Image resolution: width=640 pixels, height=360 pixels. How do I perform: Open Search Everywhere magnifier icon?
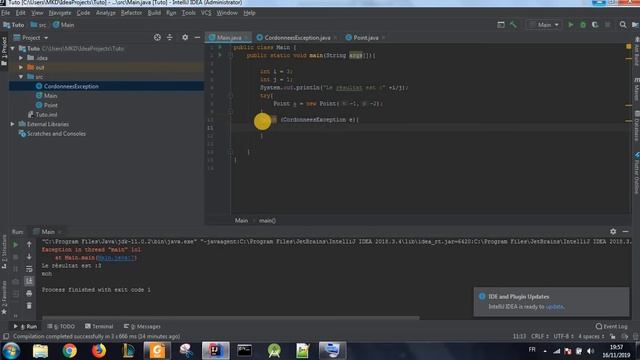tap(623, 25)
